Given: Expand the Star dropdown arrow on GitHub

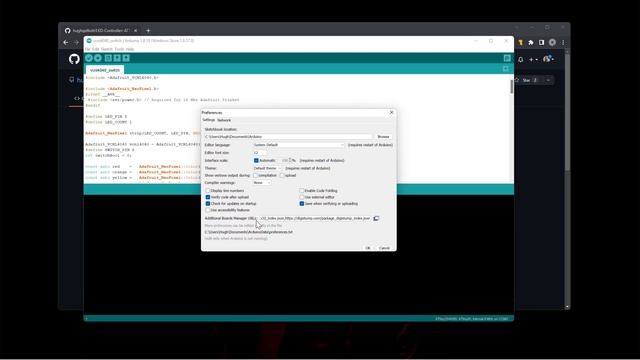Looking at the screenshot, I should point(548,80).
